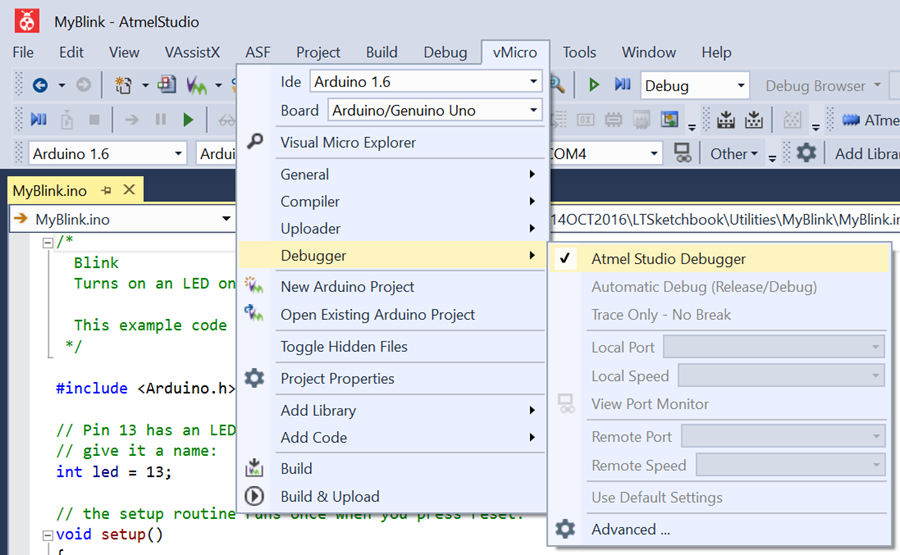Collapse the void setup() code block

tap(48, 535)
